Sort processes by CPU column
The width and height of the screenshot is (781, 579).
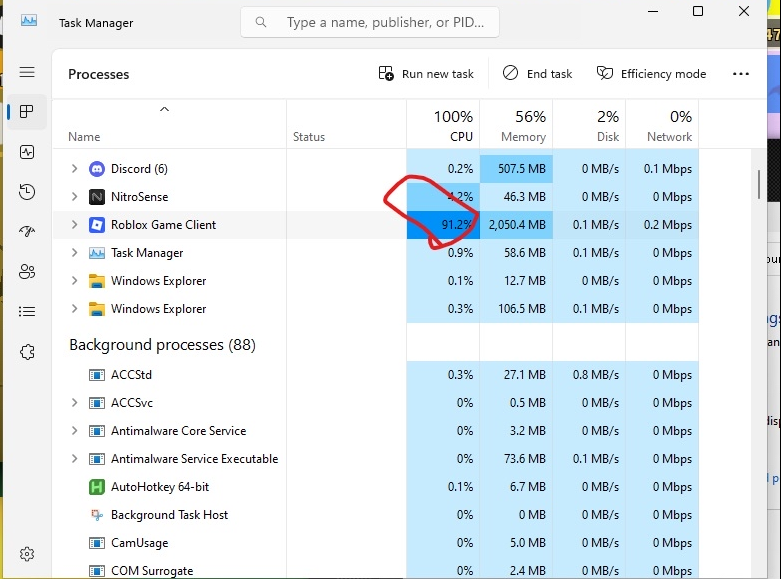click(x=443, y=125)
